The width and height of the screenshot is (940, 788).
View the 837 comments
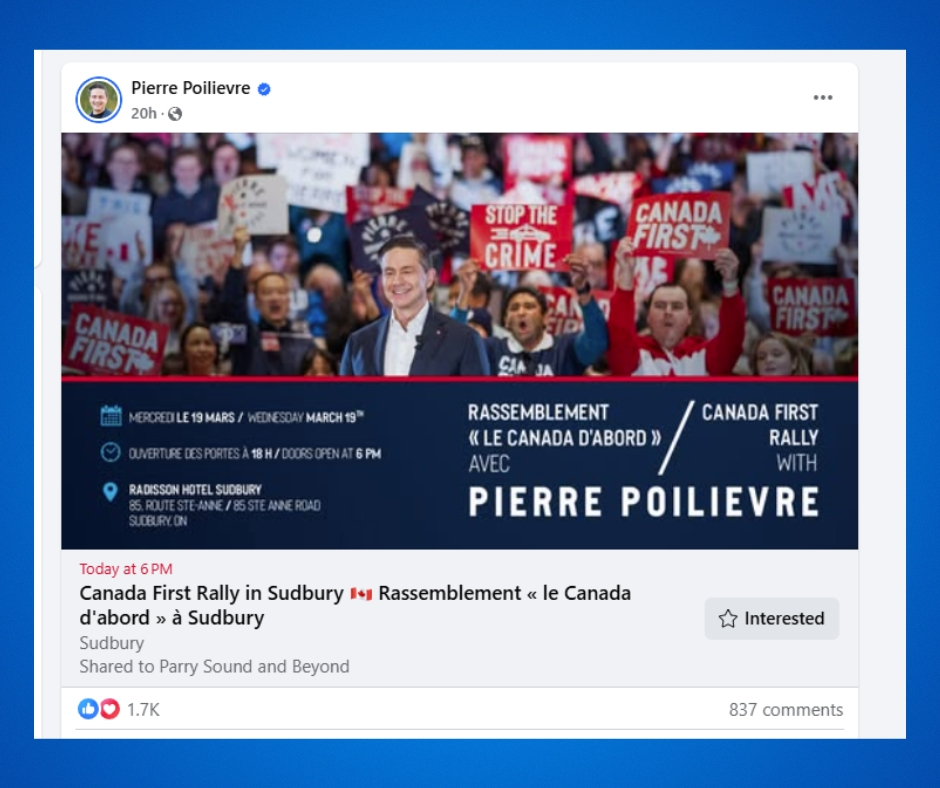[x=785, y=710]
